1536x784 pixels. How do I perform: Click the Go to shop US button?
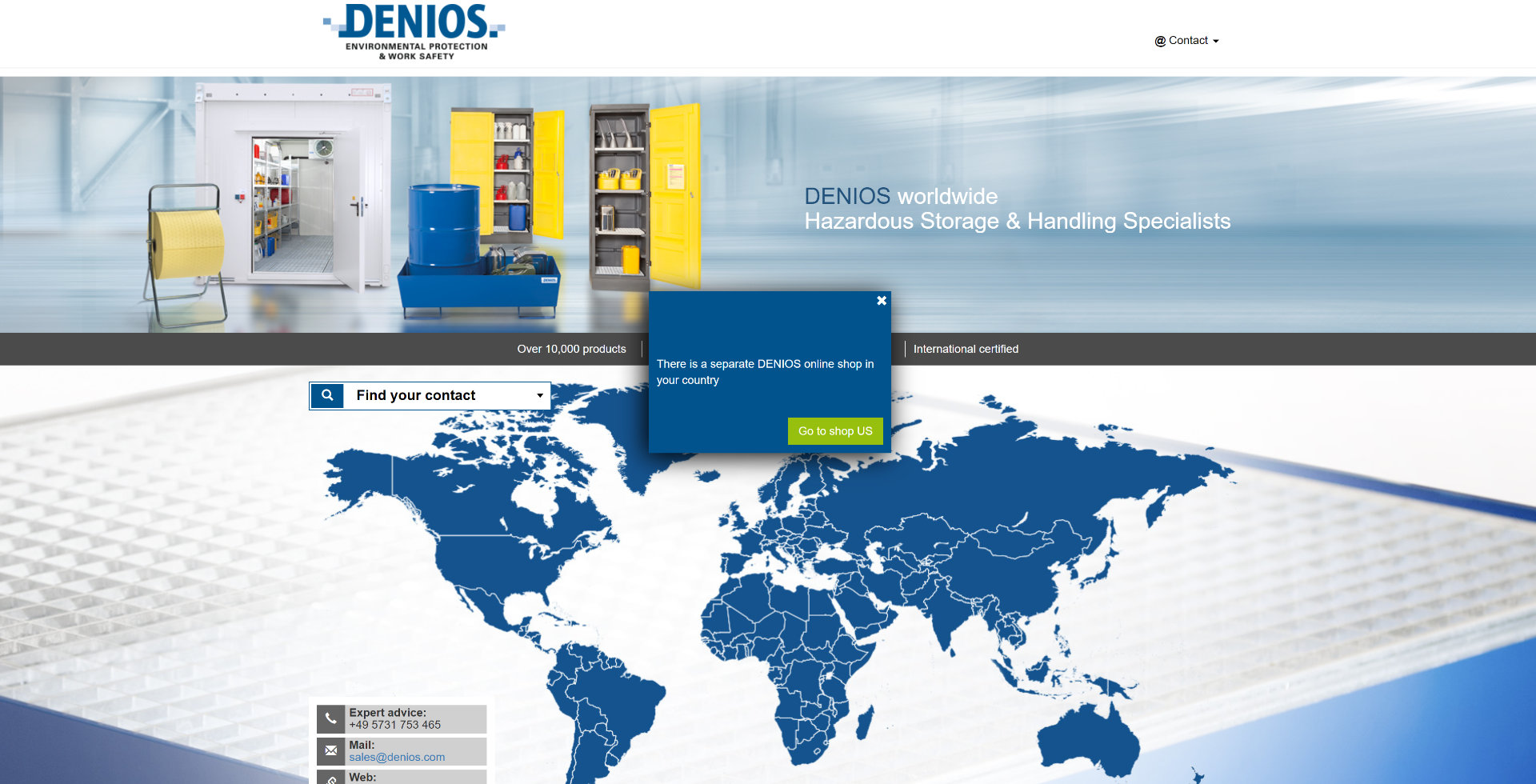(x=834, y=431)
